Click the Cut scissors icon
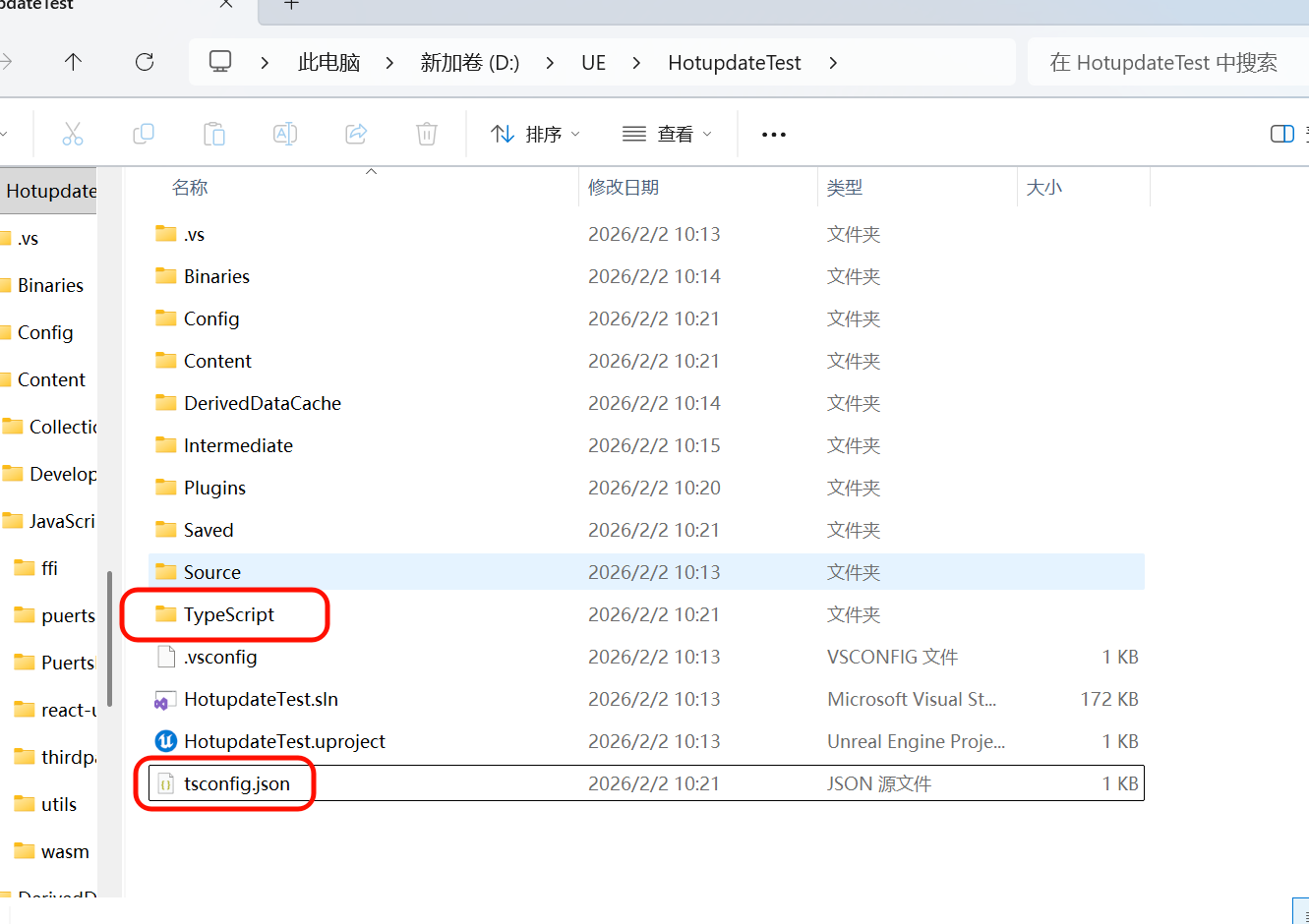 [x=73, y=134]
